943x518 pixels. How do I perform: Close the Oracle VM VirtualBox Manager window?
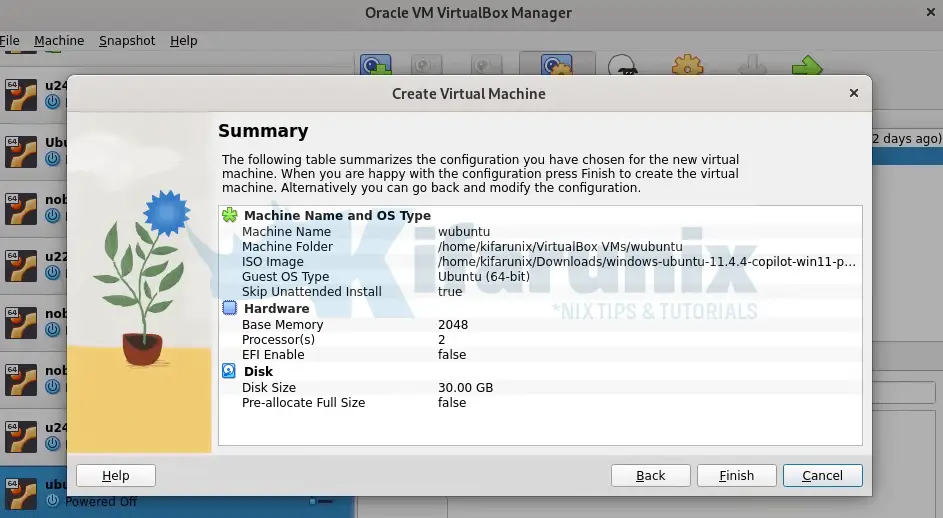coord(931,13)
